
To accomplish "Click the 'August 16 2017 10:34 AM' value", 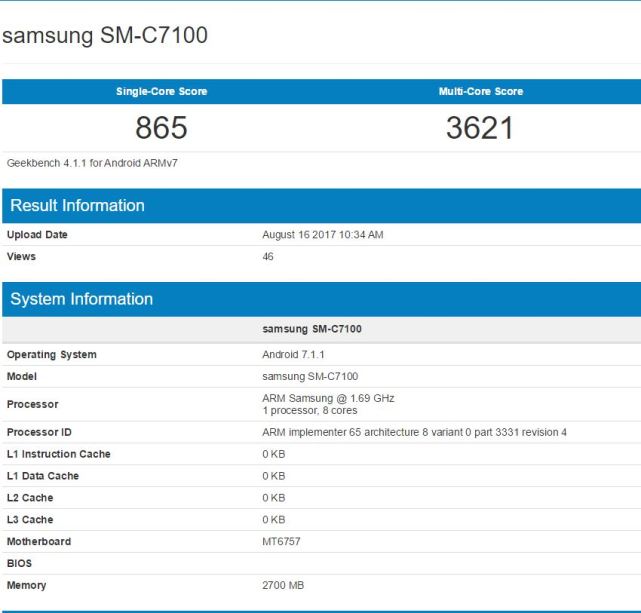I will click(x=323, y=235).
